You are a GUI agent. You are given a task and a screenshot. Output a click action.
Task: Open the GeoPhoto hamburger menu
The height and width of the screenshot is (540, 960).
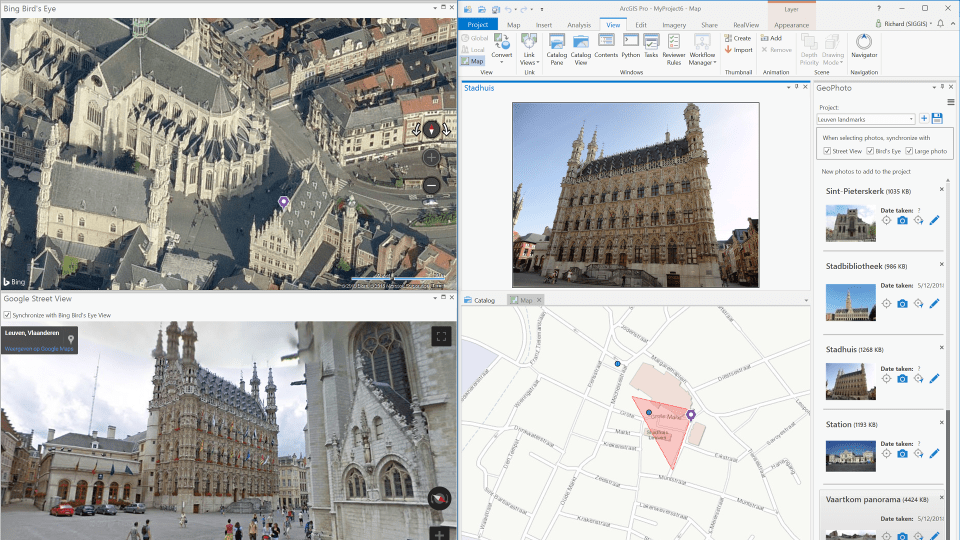[951, 102]
